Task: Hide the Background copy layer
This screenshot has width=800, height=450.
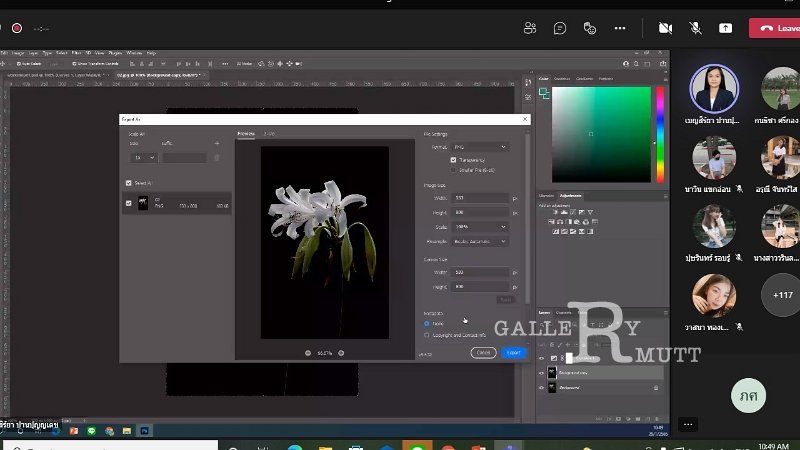Action: 542,373
